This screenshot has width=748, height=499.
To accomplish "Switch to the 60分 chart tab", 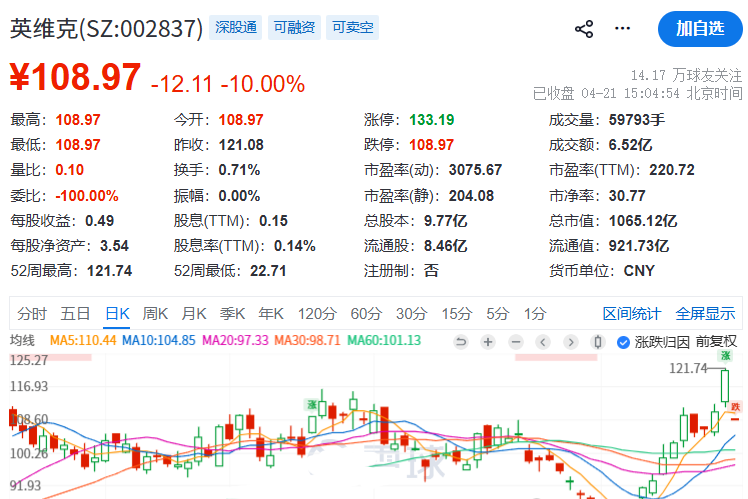I will point(366,314).
